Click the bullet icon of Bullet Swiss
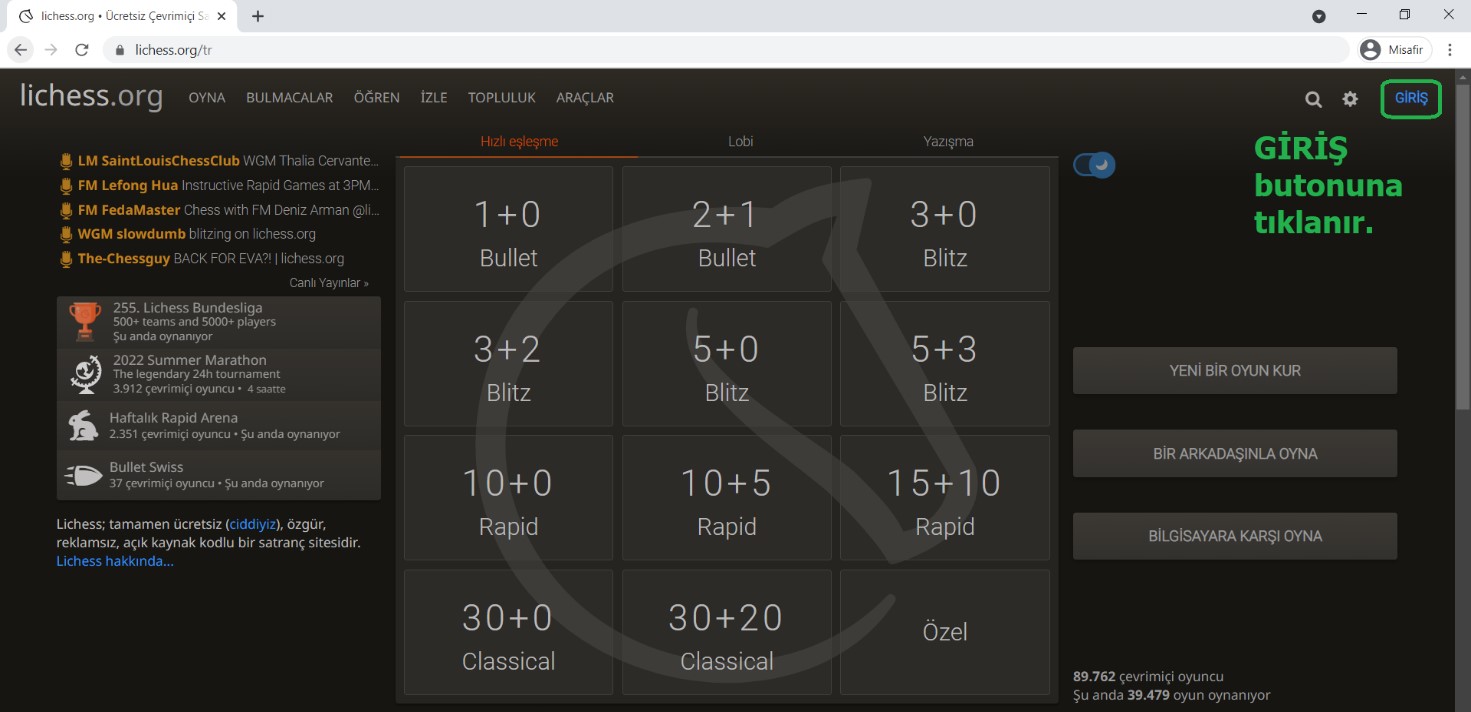 [x=84, y=475]
